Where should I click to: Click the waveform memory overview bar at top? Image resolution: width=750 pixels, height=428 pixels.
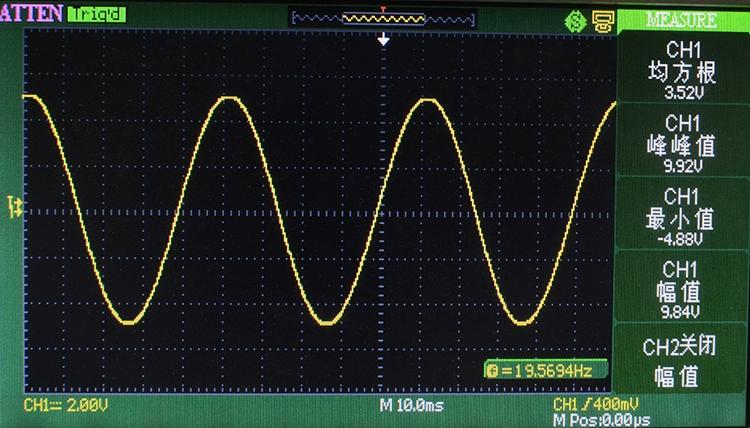click(383, 18)
